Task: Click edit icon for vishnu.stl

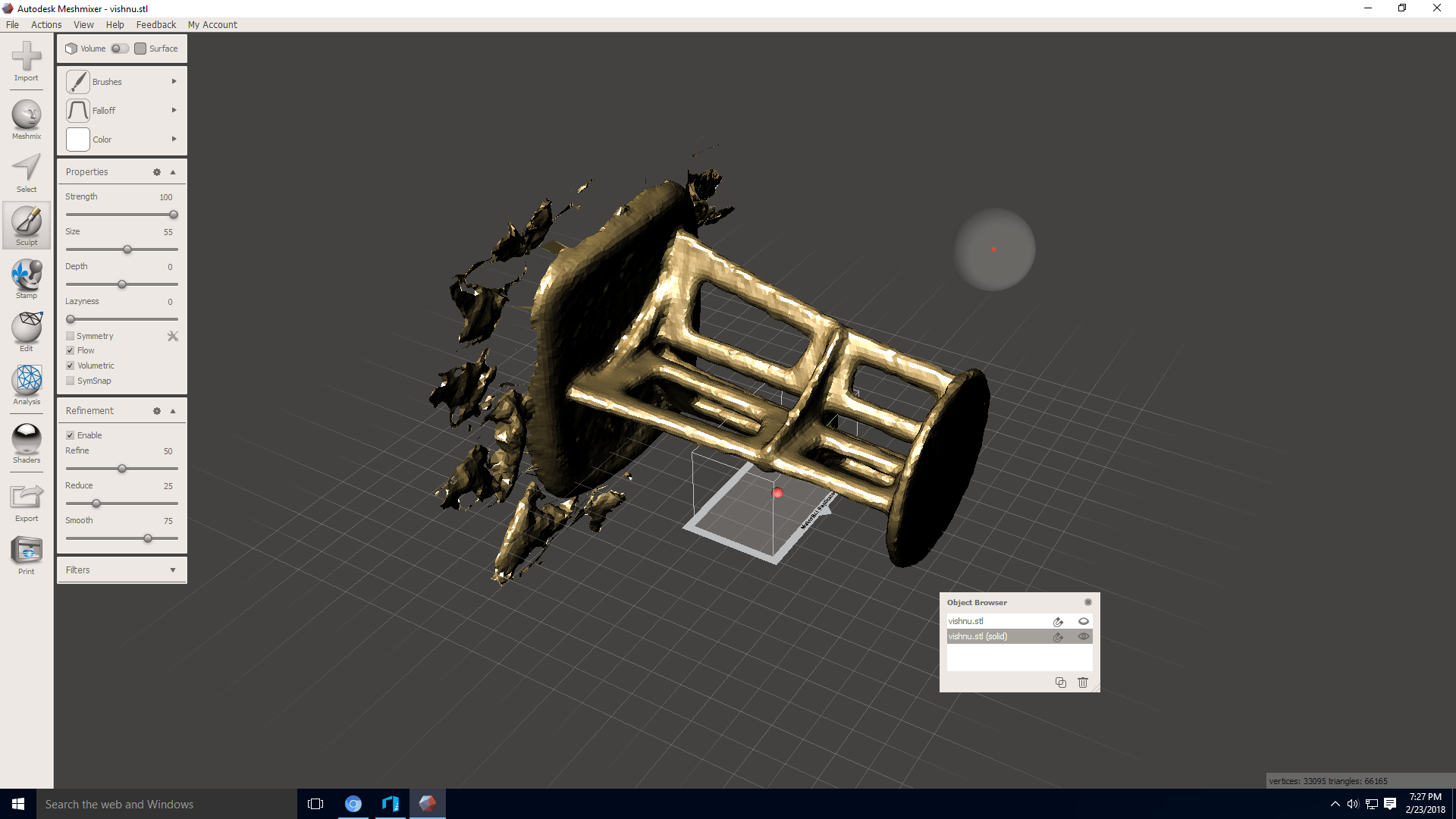Action: click(x=1058, y=621)
